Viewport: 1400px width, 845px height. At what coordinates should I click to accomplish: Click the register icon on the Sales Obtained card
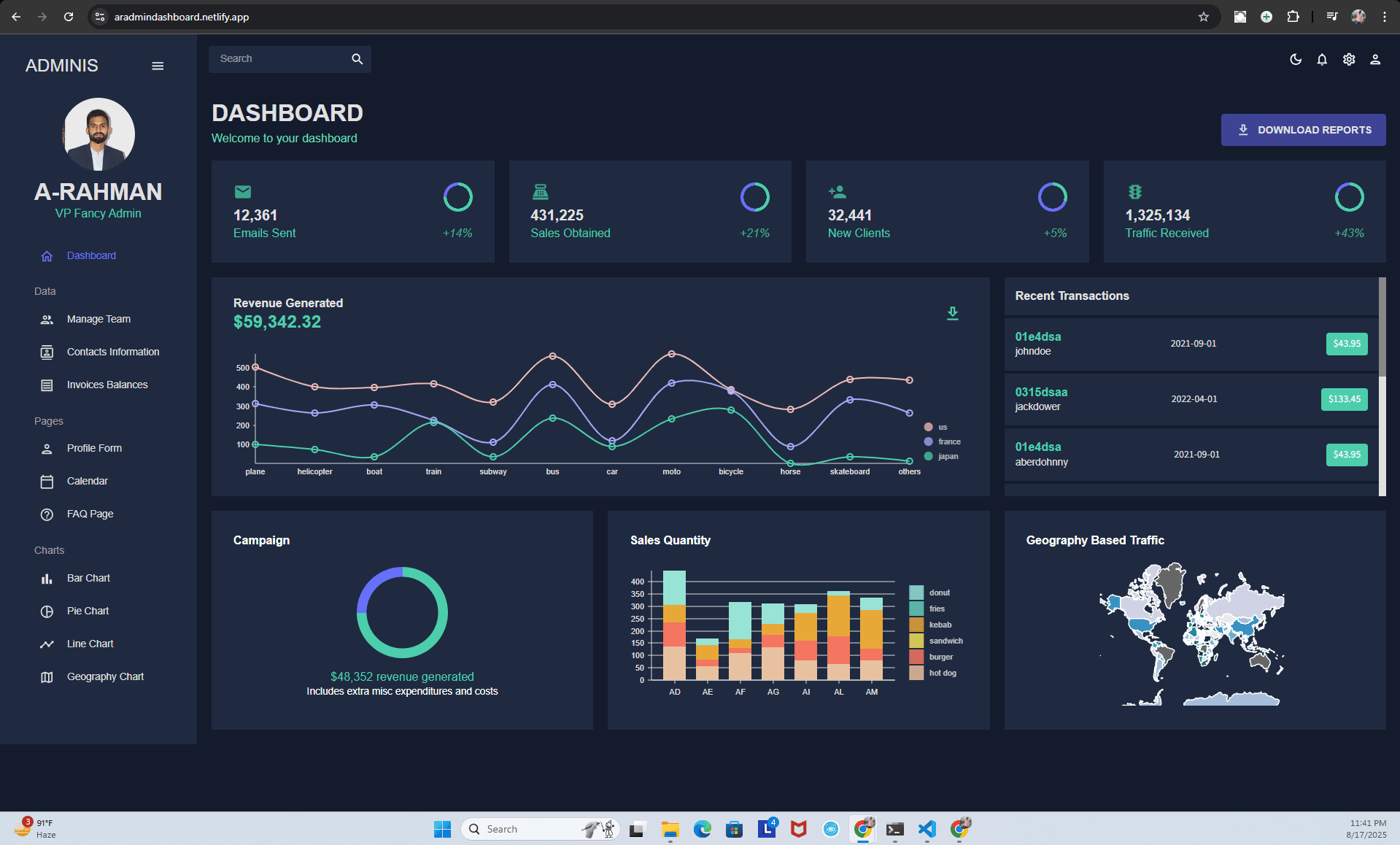pos(541,192)
